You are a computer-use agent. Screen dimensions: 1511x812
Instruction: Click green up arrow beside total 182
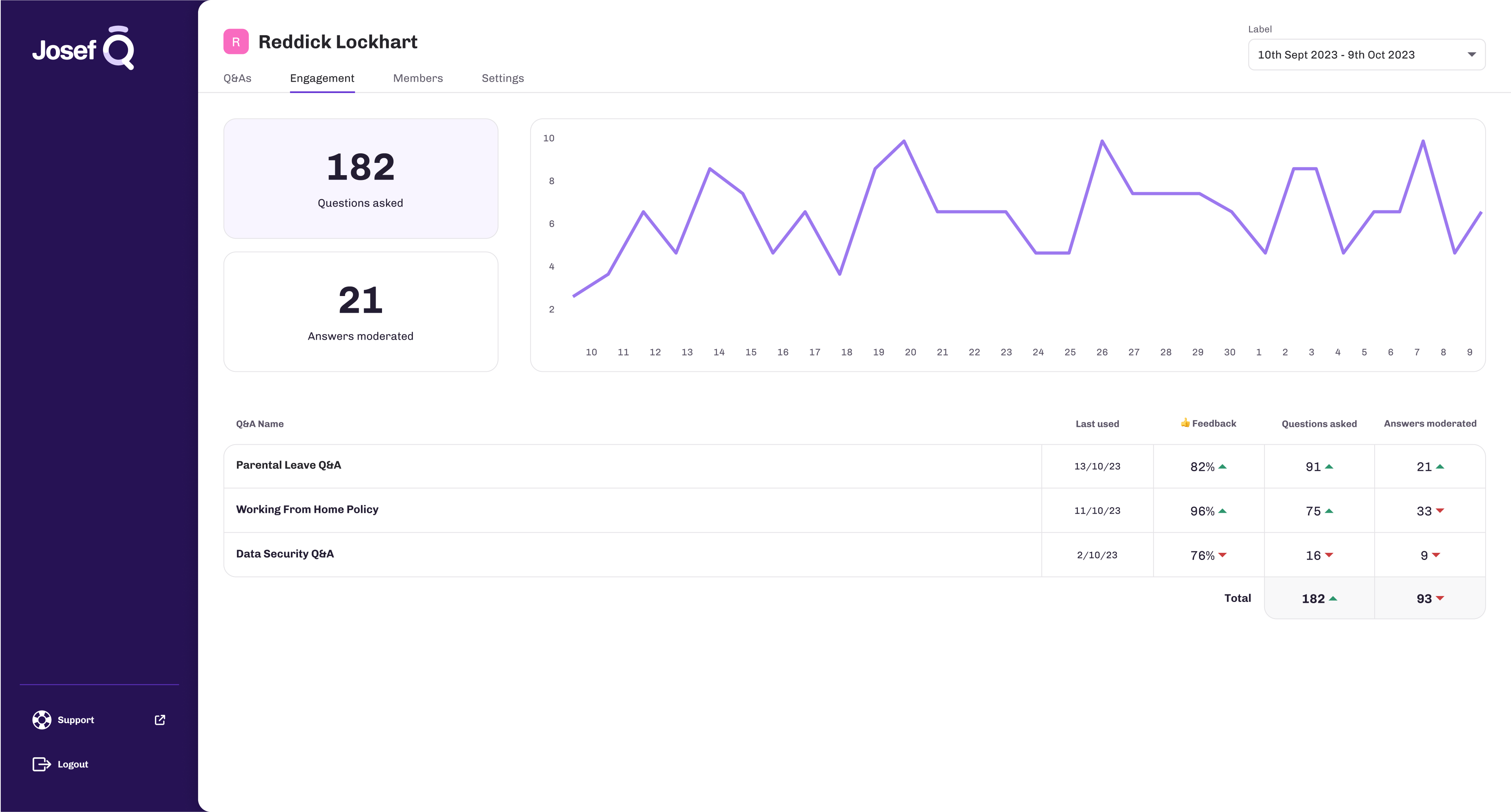[x=1333, y=598]
